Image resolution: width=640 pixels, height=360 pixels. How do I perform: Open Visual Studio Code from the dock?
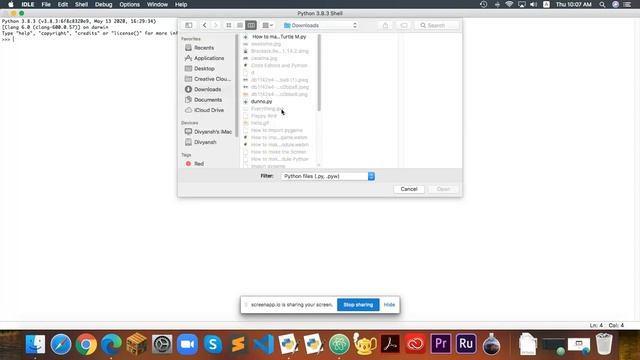click(x=264, y=344)
